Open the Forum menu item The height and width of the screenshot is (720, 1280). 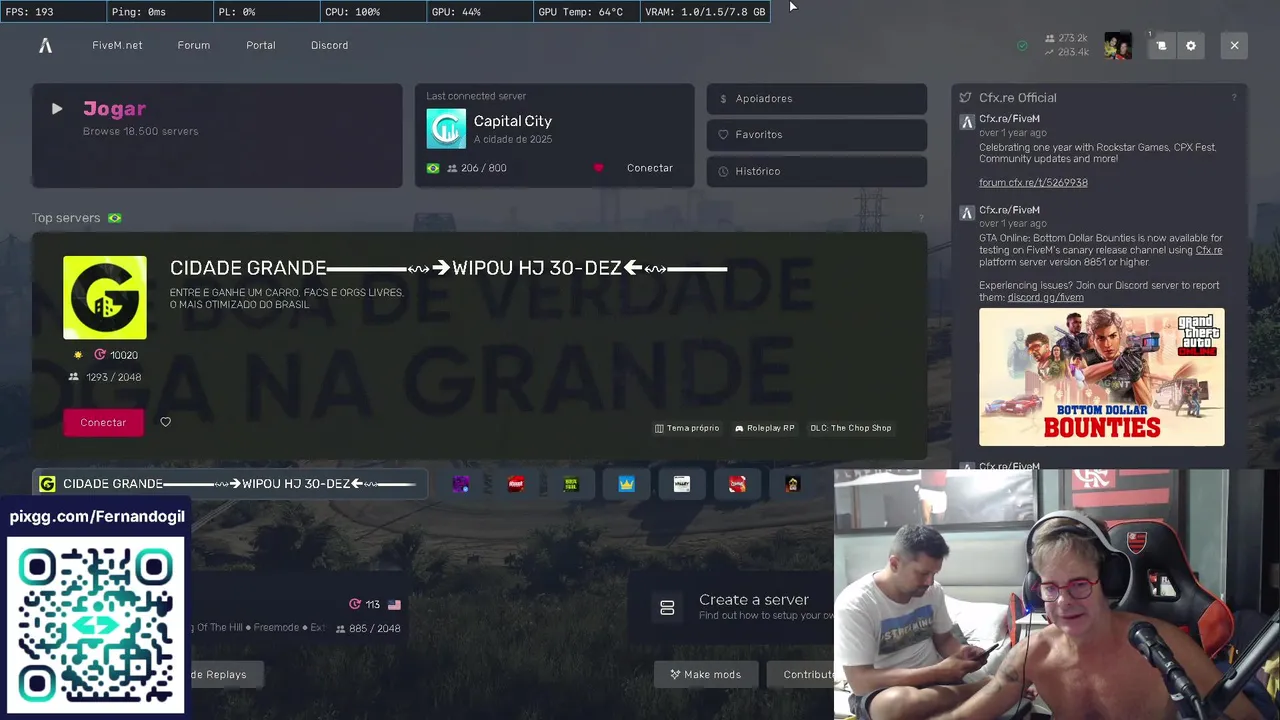click(x=194, y=45)
